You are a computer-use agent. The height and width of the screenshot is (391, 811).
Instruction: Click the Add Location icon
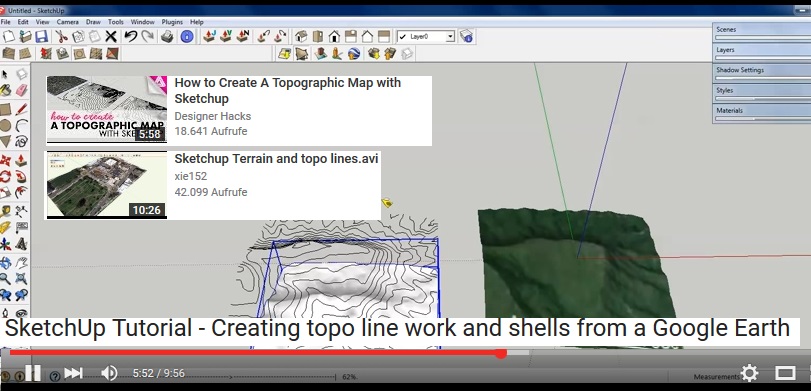click(284, 53)
